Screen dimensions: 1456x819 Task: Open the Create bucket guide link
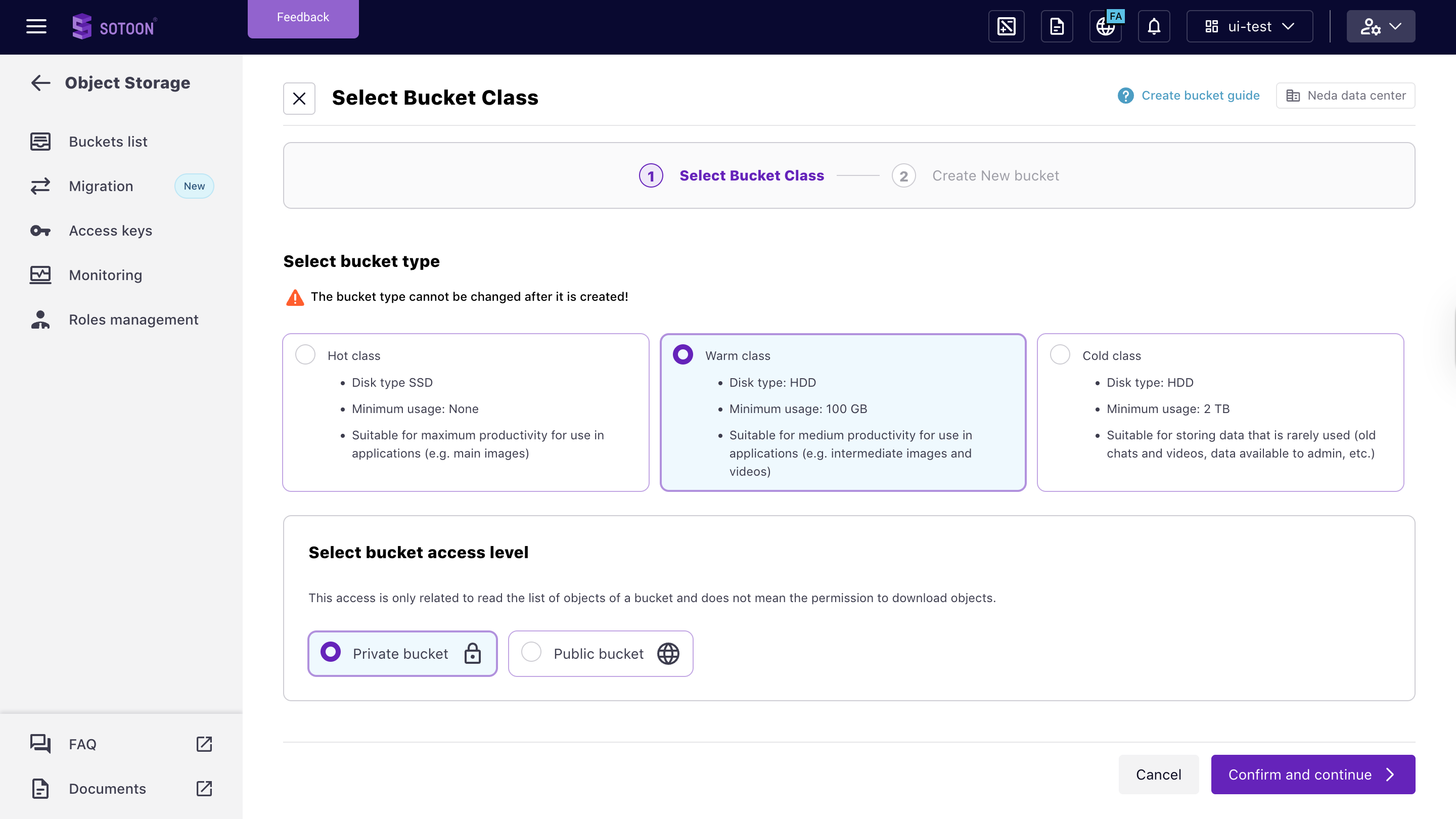pos(1200,96)
